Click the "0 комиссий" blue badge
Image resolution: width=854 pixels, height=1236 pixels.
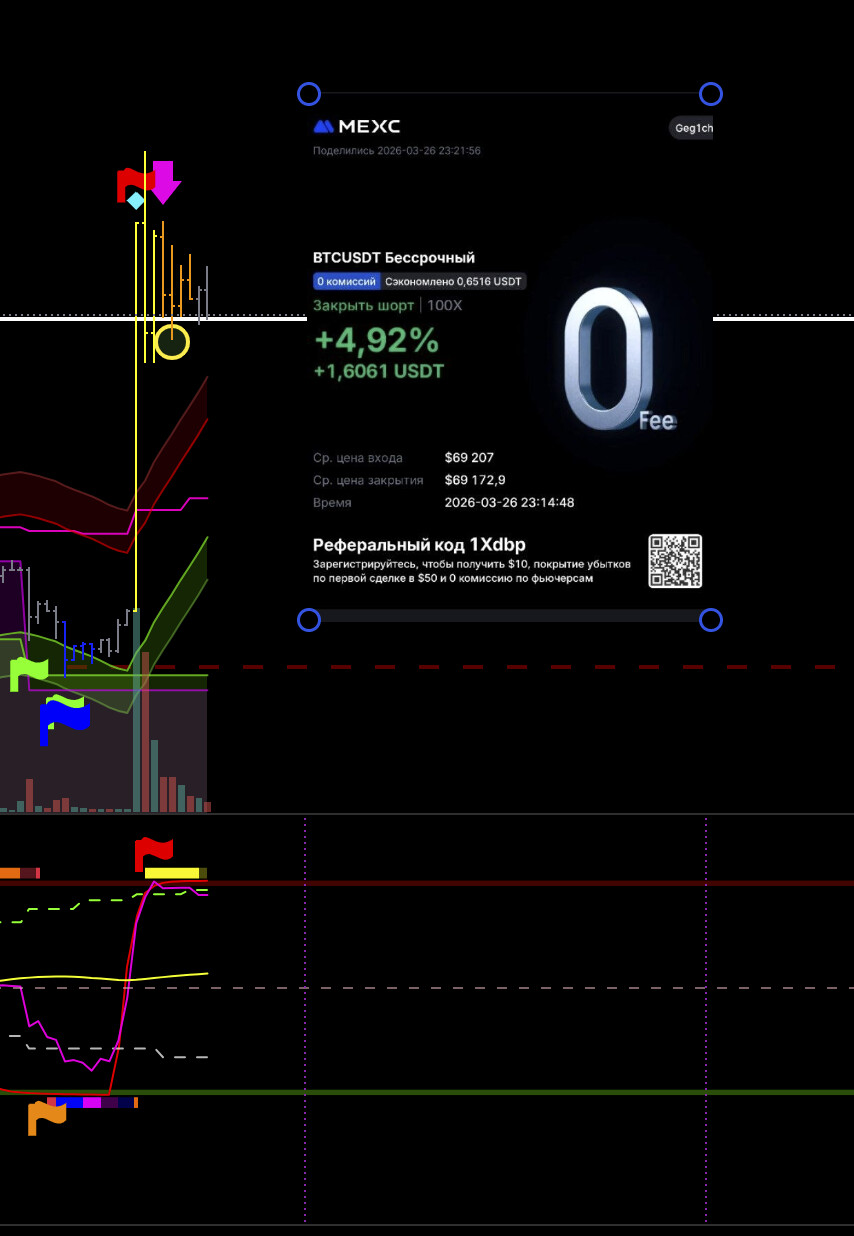tap(346, 282)
